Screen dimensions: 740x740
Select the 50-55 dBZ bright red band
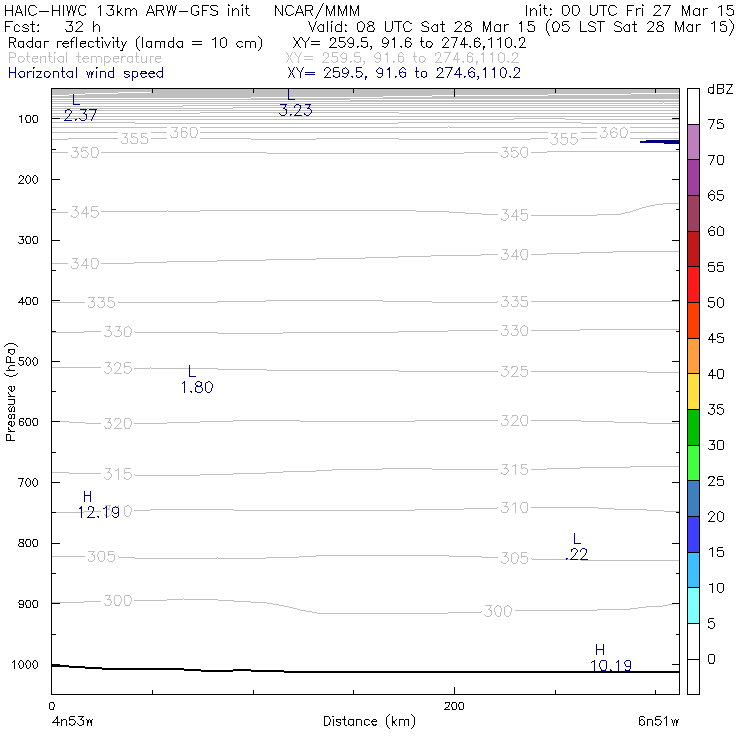[693, 285]
